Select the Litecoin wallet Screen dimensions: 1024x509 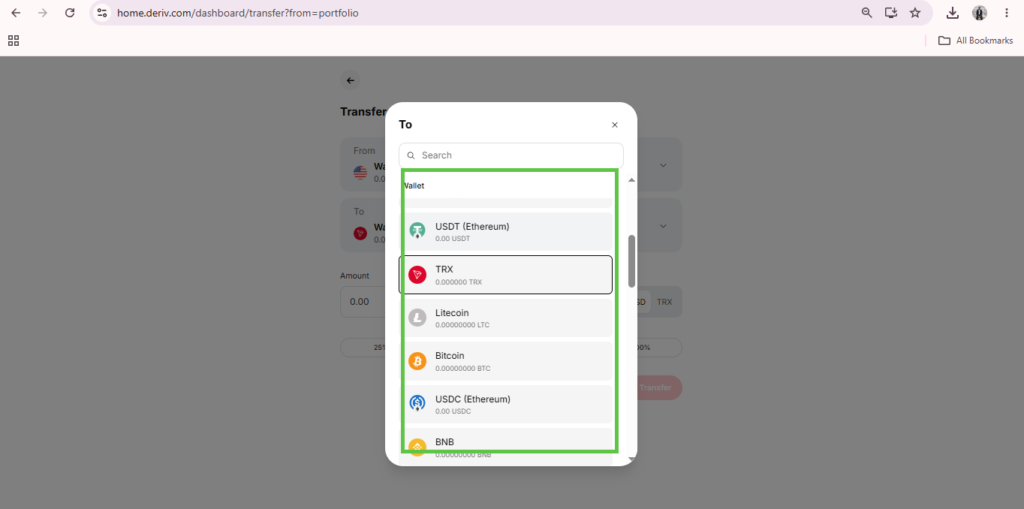(507, 318)
